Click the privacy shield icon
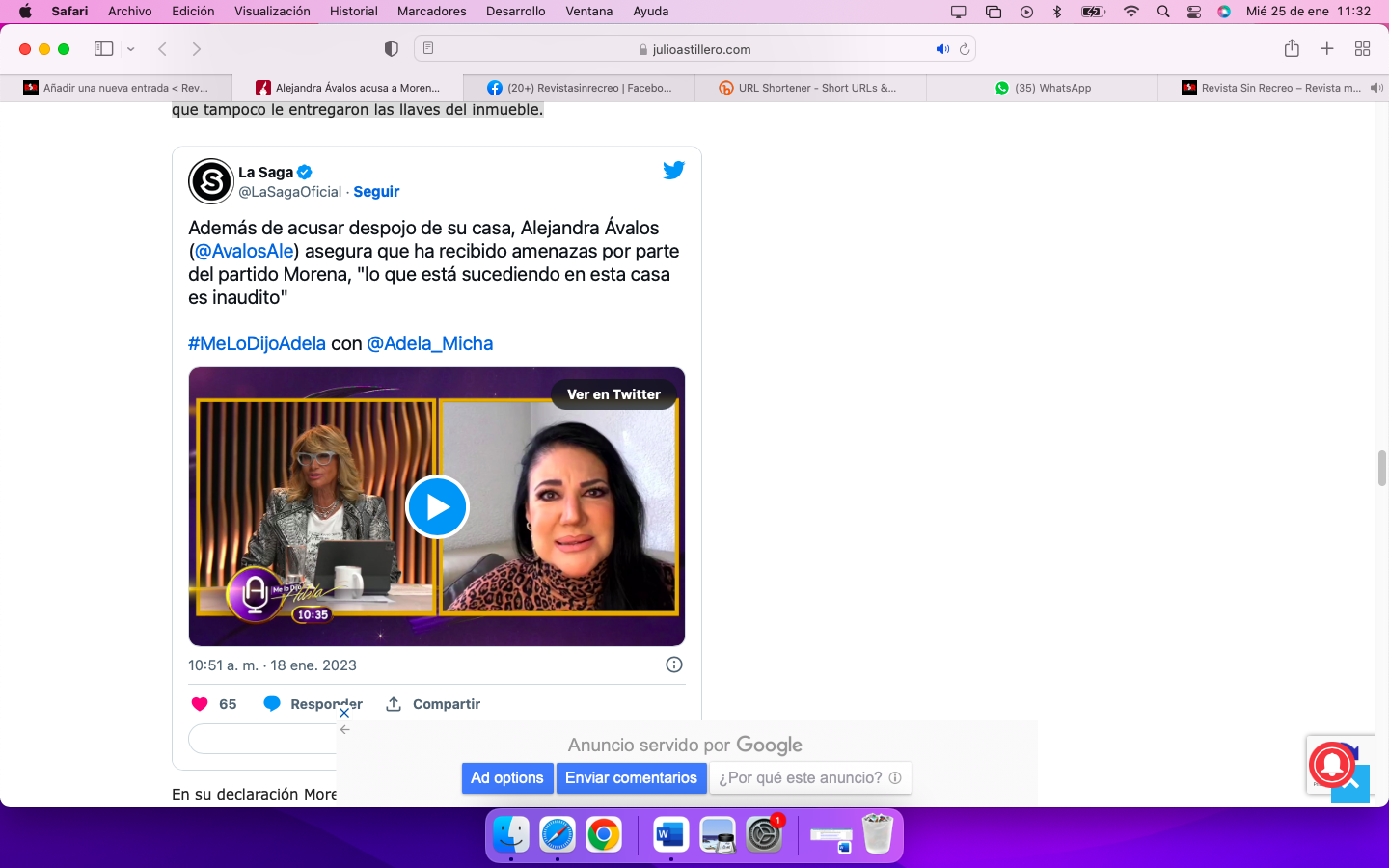The image size is (1389, 868). coord(391,49)
